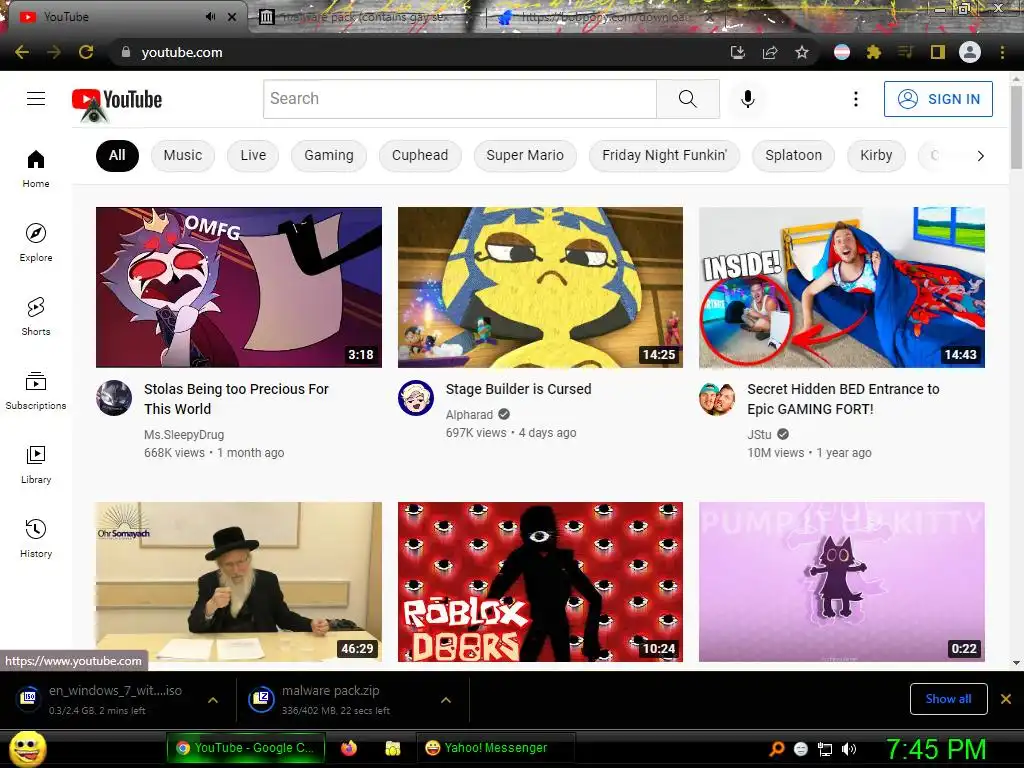Open JStu channel avatar

click(717, 398)
